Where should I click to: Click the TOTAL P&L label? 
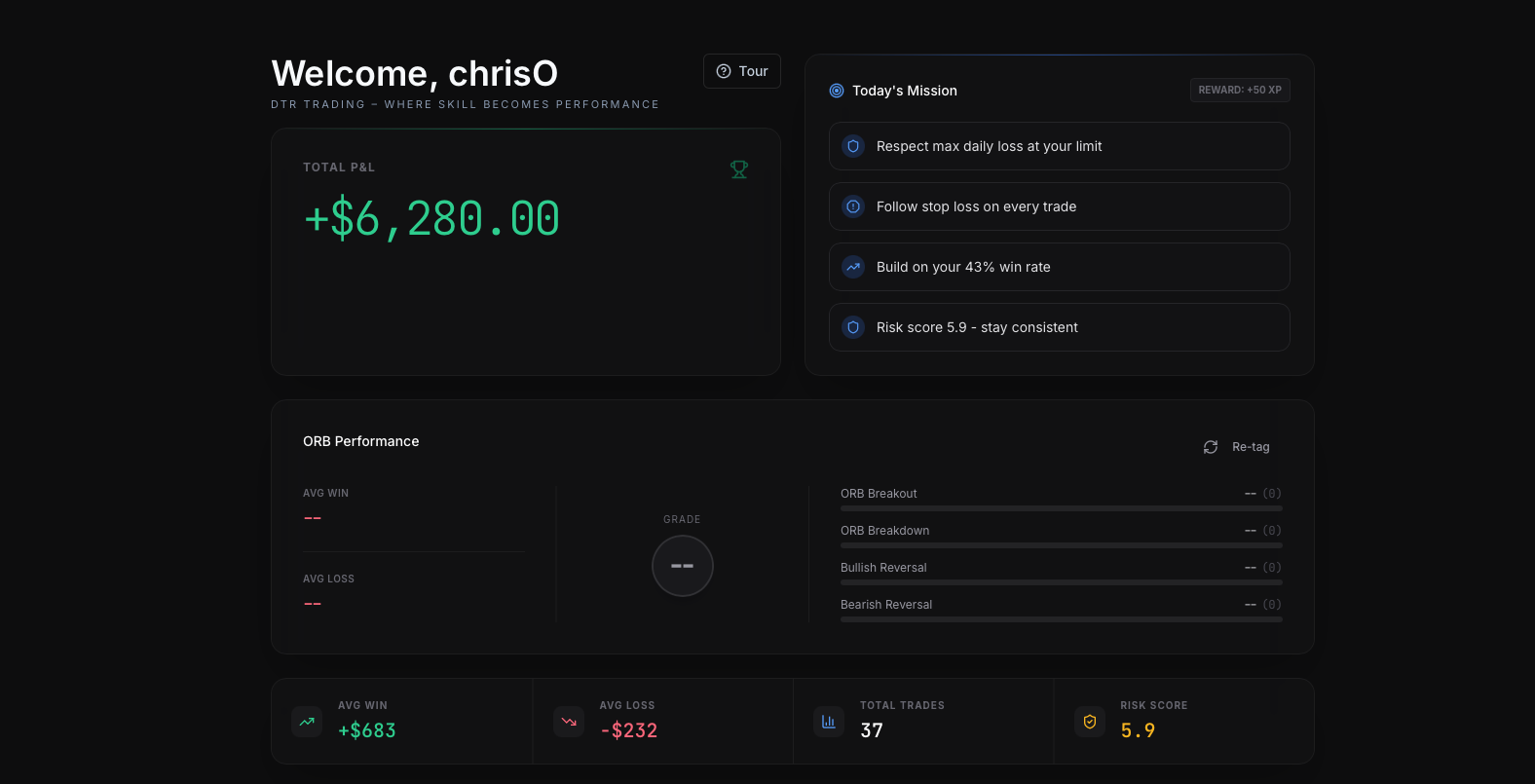tap(339, 168)
